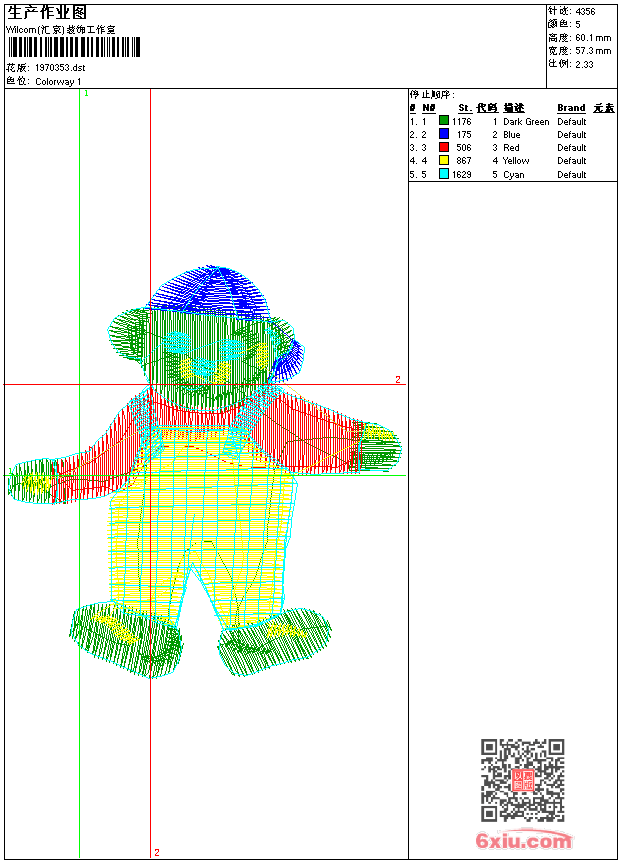This screenshot has height=860, width=620.
Task: Click the '描述' column header
Action: click(514, 108)
